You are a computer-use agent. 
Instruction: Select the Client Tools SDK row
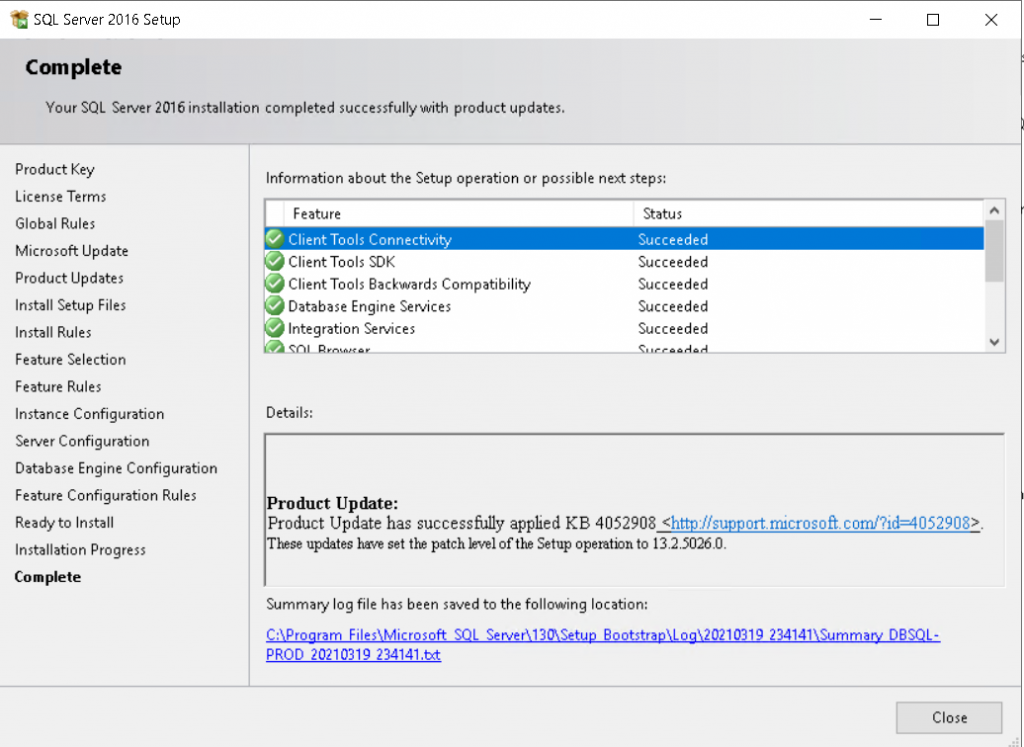(x=624, y=261)
